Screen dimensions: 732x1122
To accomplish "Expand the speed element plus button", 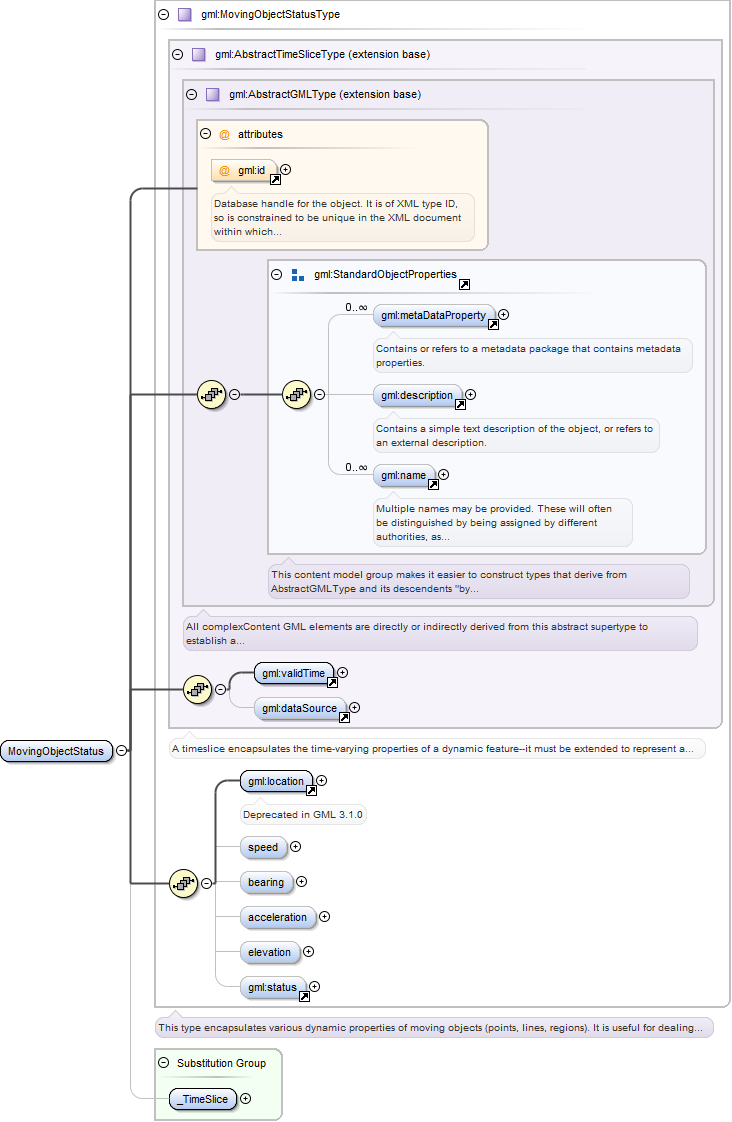I will tap(296, 847).
